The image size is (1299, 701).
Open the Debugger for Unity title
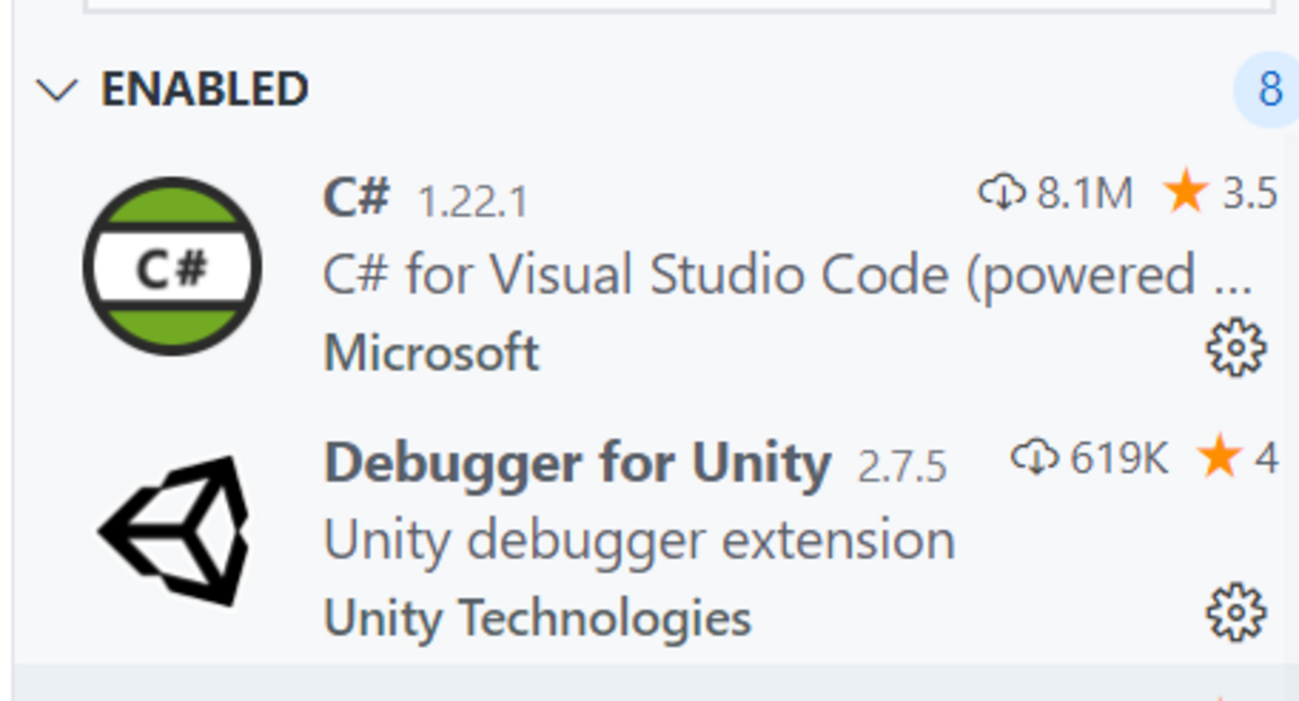click(x=577, y=463)
